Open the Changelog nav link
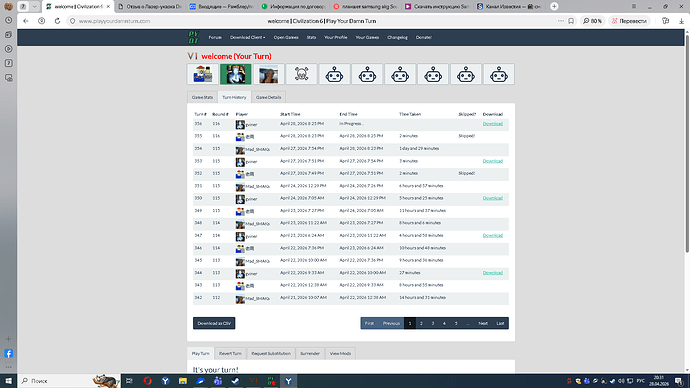This screenshot has width=690, height=388. tap(397, 37)
